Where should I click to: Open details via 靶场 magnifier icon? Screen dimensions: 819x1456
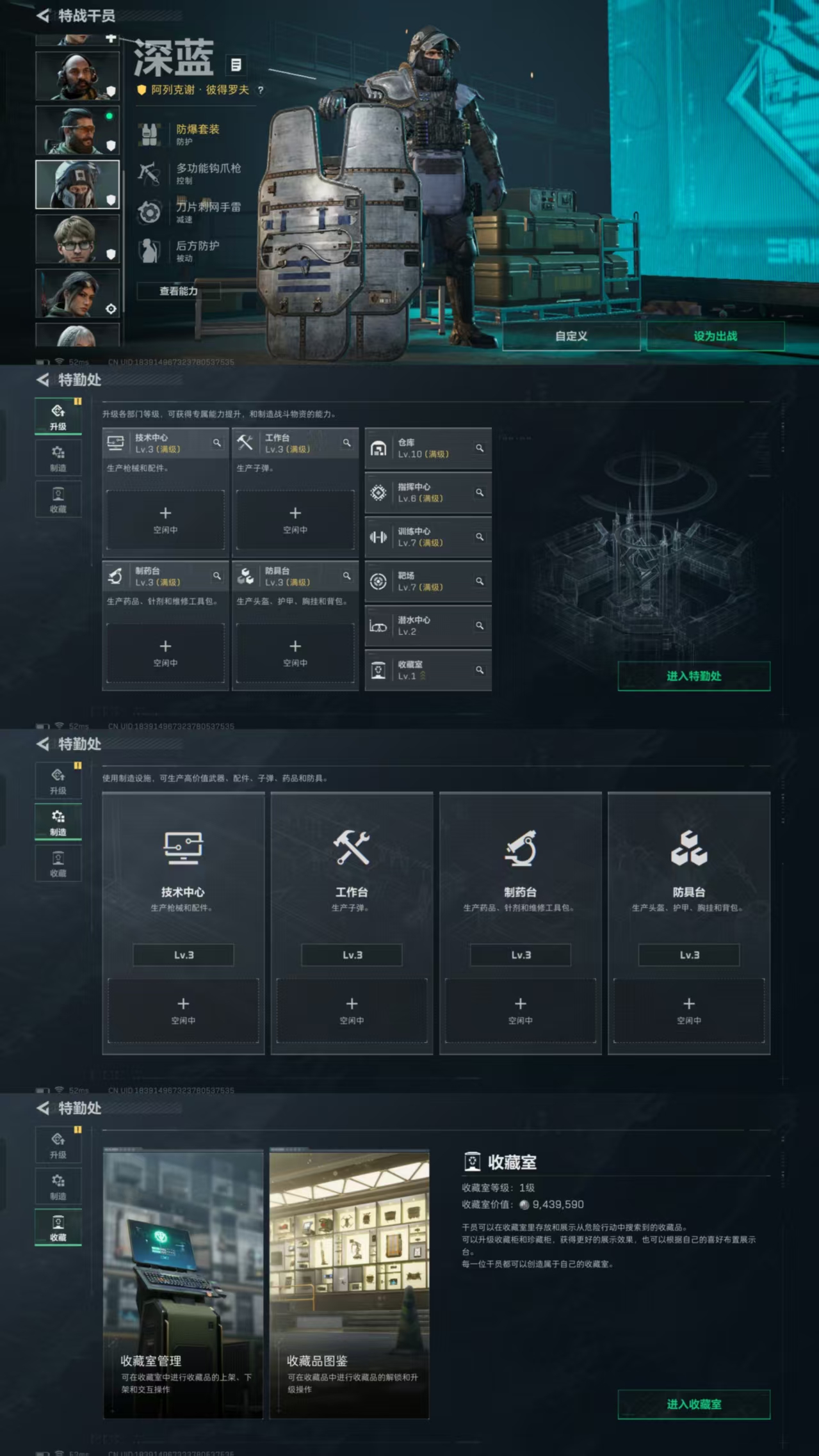click(x=480, y=581)
